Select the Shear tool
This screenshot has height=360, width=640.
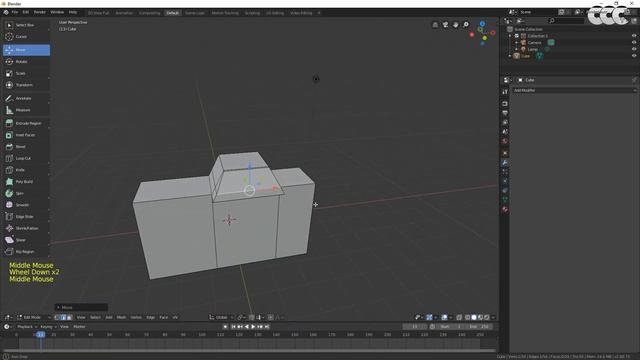click(26, 240)
